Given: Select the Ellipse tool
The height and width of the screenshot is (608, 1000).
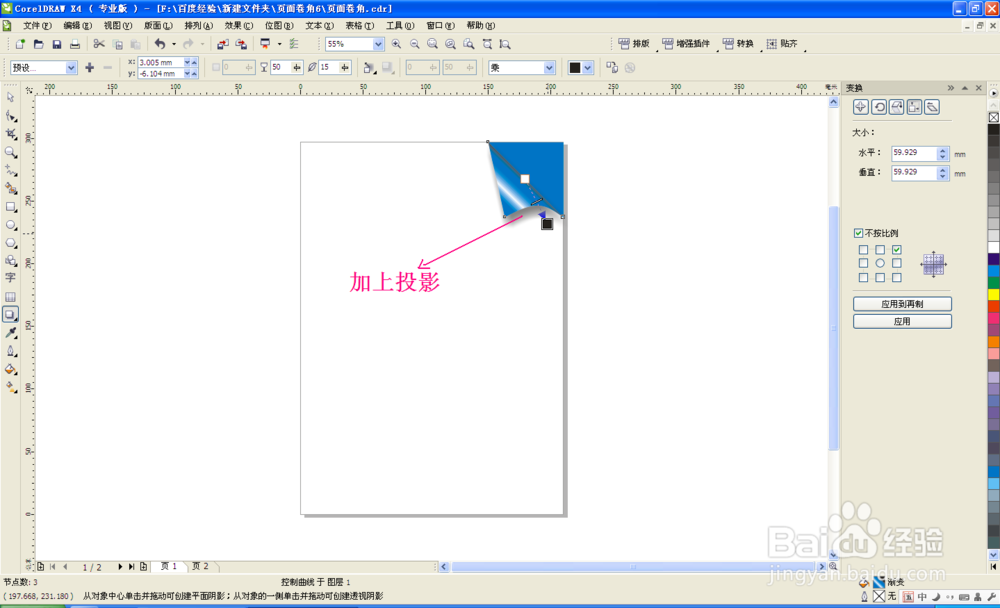Looking at the screenshot, I should (x=12, y=226).
